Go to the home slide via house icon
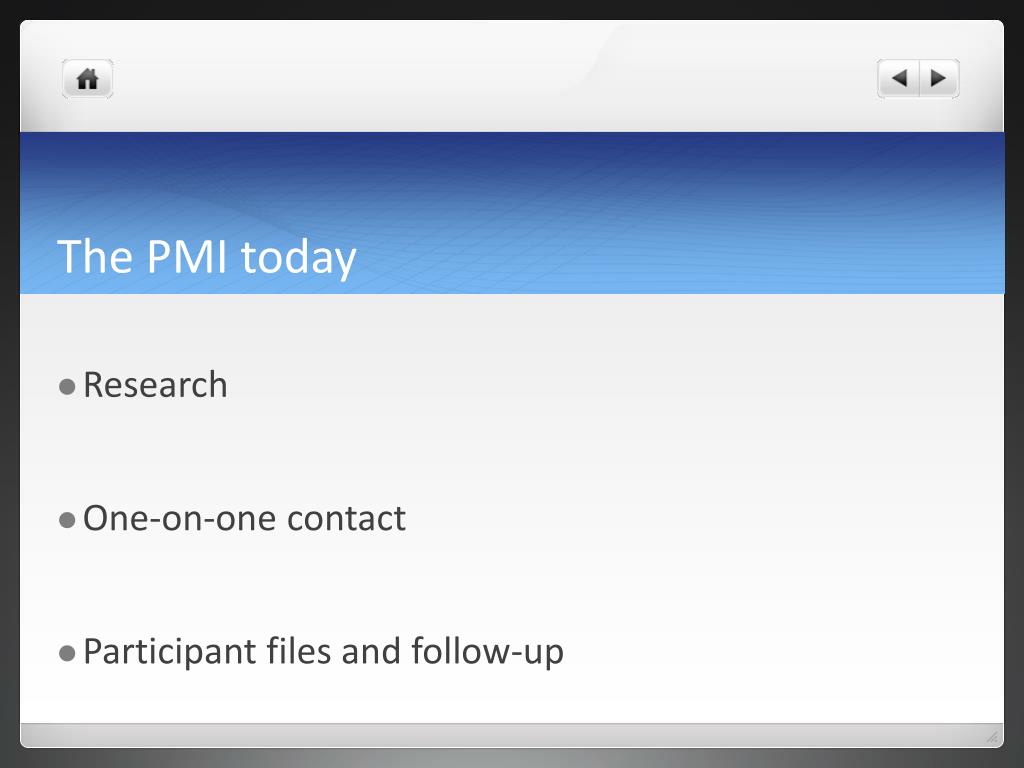The image size is (1024, 768). click(x=88, y=79)
